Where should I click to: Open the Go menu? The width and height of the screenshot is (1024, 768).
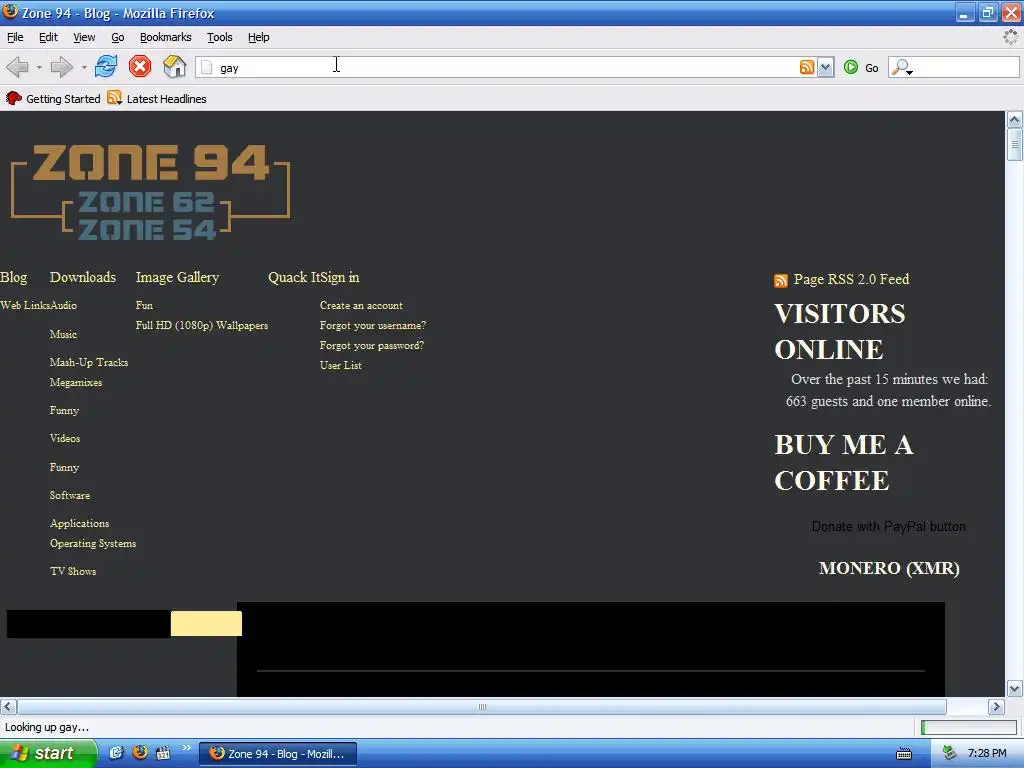[x=118, y=37]
